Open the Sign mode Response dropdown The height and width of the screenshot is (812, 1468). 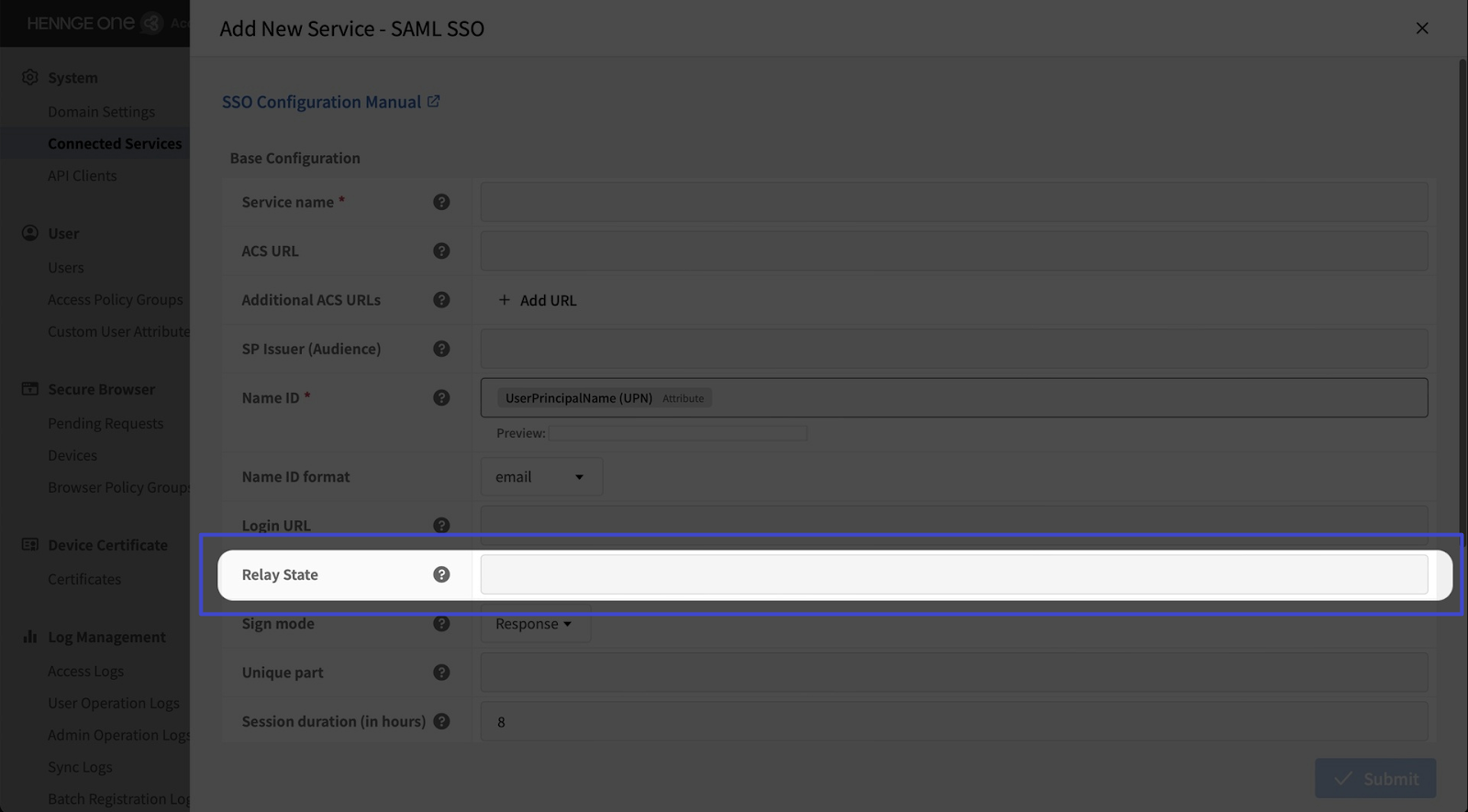[534, 624]
